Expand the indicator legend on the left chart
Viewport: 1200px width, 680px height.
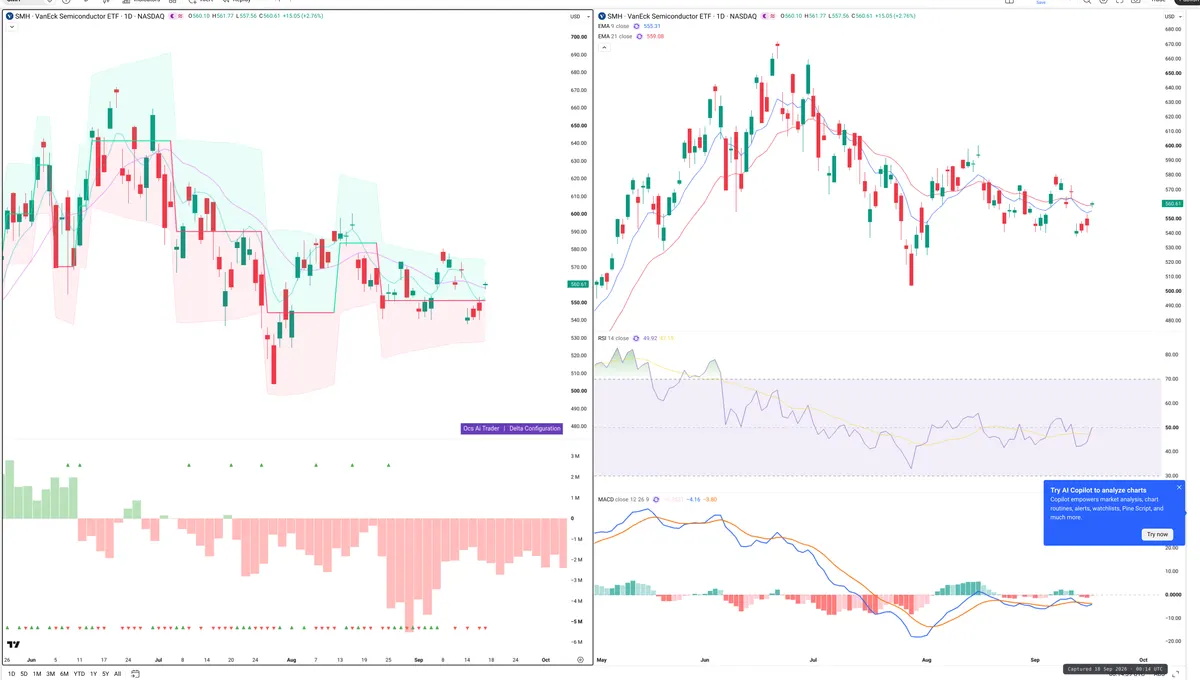[10, 27]
